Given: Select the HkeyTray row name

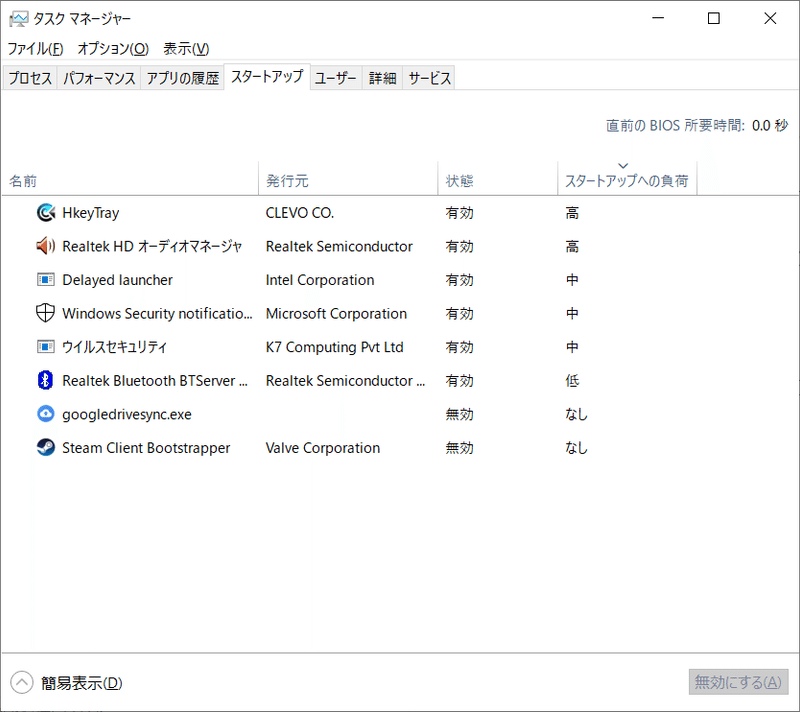Looking at the screenshot, I should pyautogui.click(x=91, y=213).
